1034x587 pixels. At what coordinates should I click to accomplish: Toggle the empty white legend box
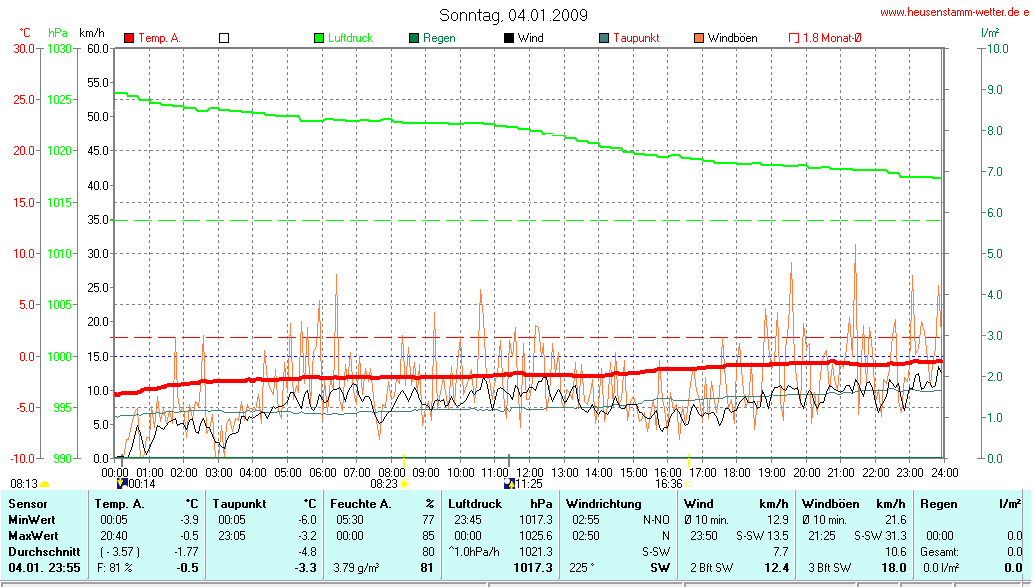tap(224, 38)
